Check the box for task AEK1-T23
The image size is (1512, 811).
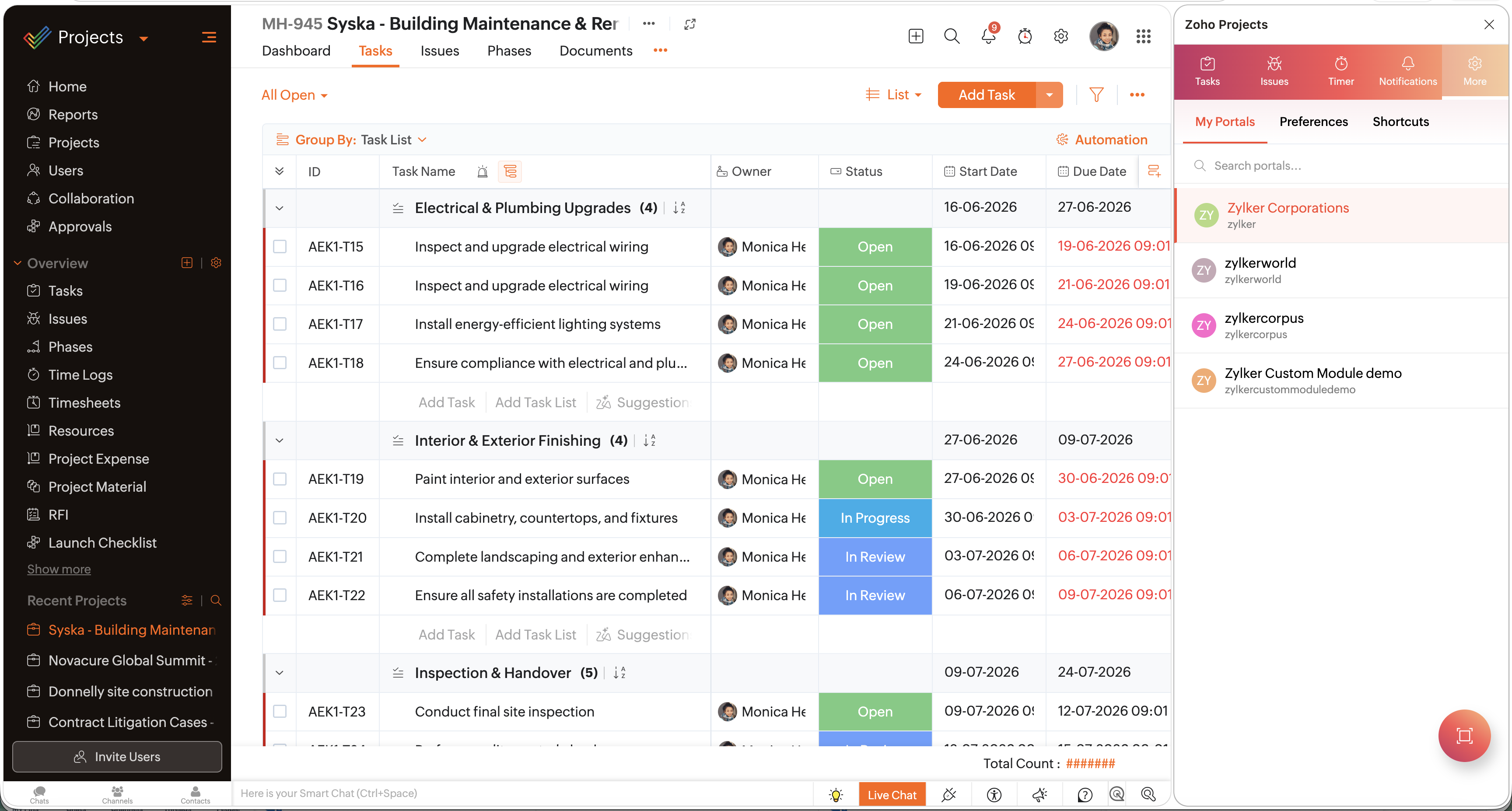(280, 711)
